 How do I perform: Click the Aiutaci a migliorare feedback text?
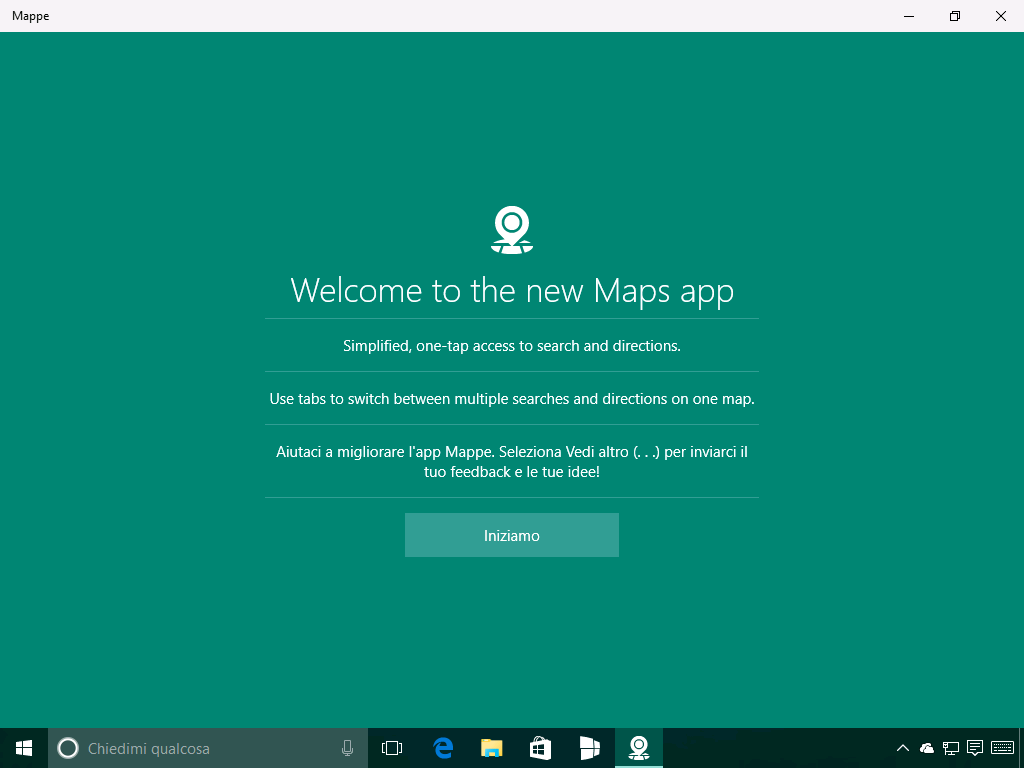click(512, 462)
